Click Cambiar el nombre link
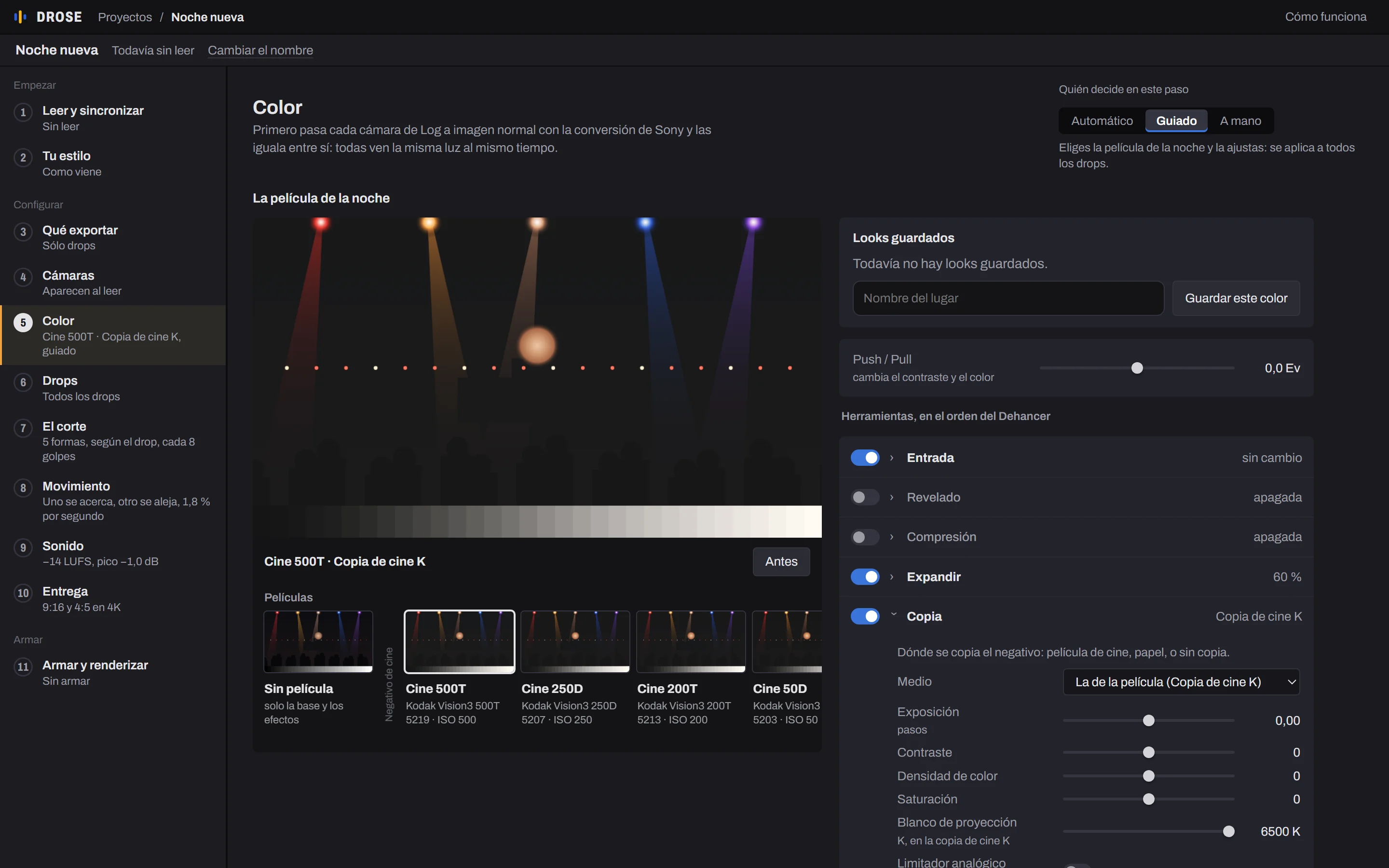 point(260,51)
